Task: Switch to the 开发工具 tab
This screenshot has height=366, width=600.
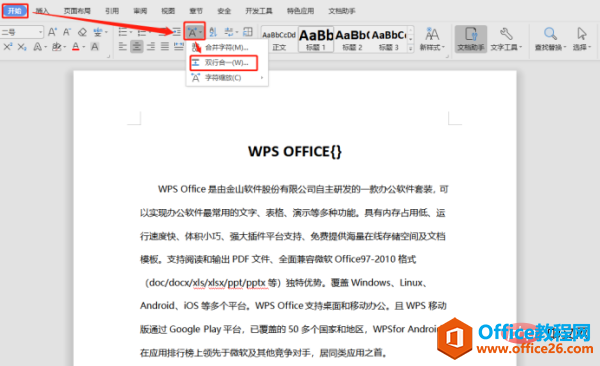Action: click(x=259, y=11)
